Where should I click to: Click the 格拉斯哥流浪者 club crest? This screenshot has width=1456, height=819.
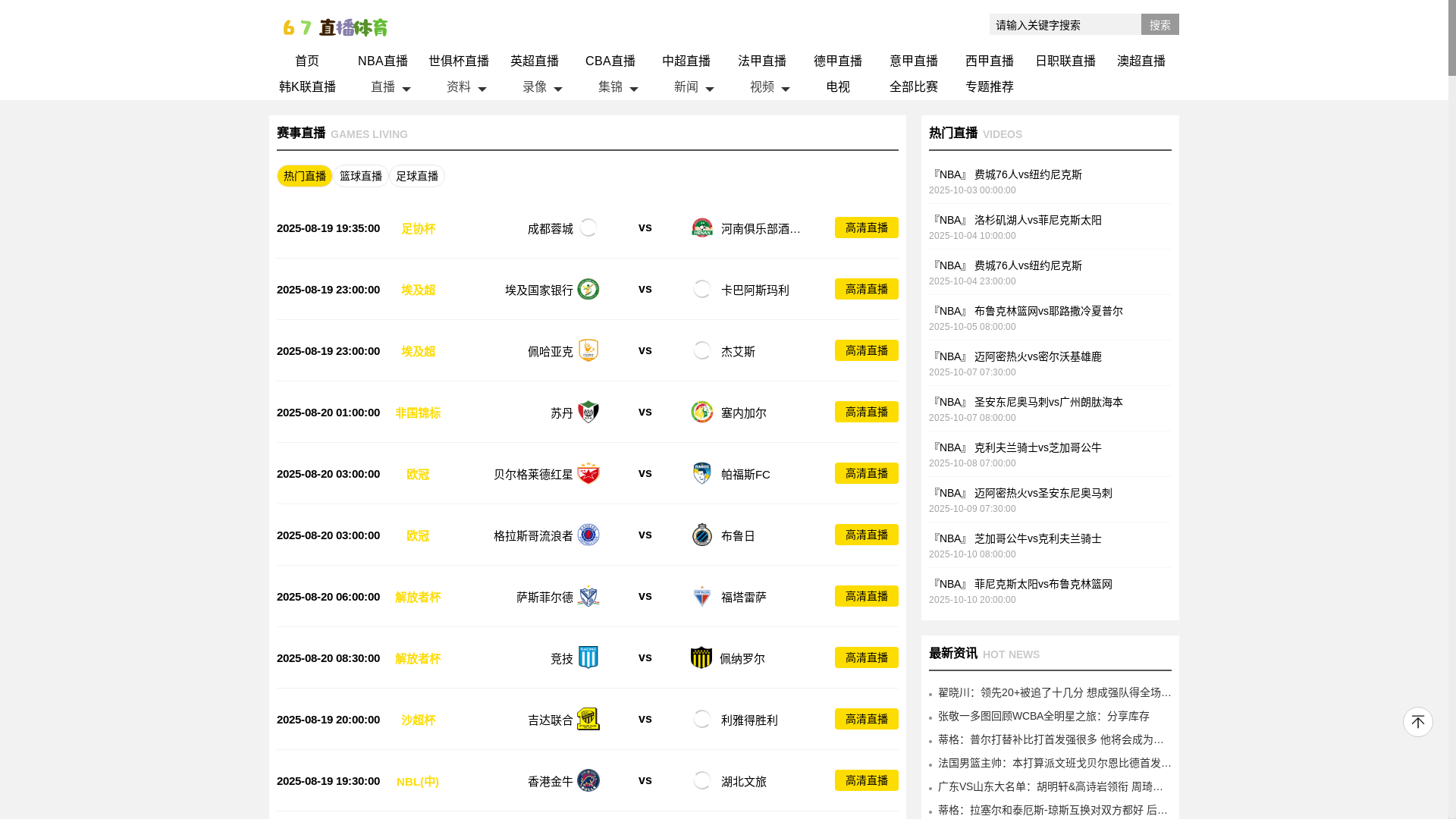point(588,535)
